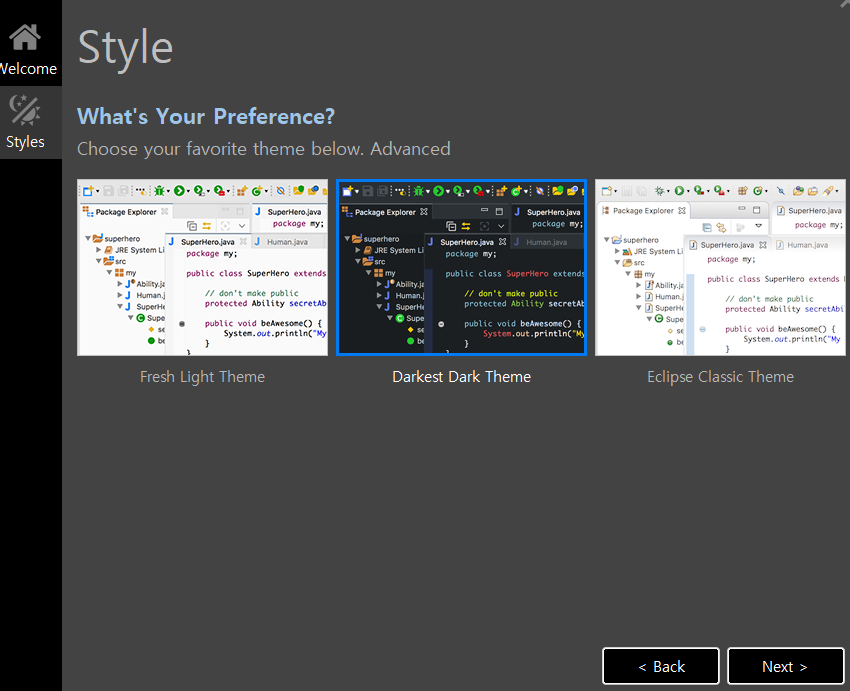Screen dimensions: 850x691
Task: Click the 'Fresh Light Theme' caption
Action: point(202,377)
